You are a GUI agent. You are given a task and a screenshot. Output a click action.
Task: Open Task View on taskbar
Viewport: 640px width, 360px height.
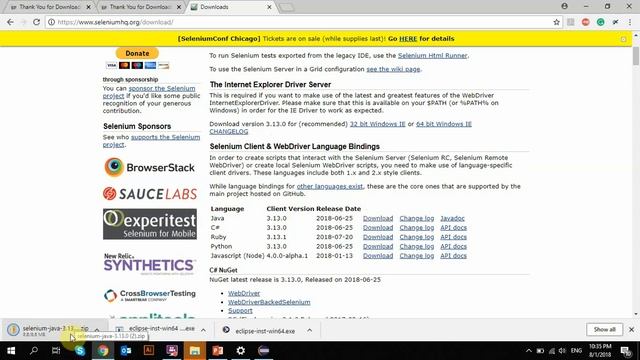tap(56, 351)
